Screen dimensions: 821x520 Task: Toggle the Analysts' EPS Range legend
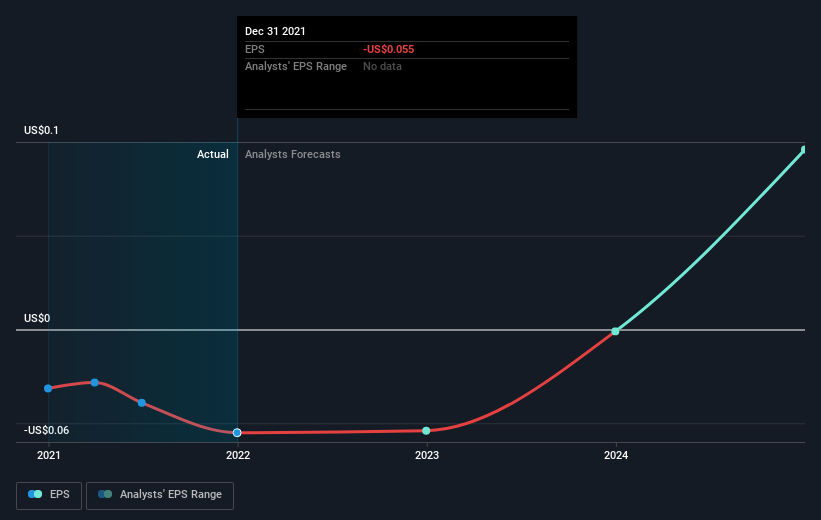(x=160, y=495)
